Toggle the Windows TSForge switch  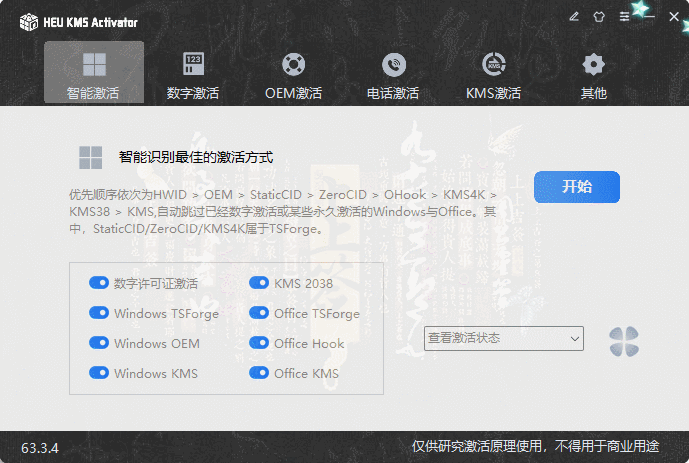99,313
